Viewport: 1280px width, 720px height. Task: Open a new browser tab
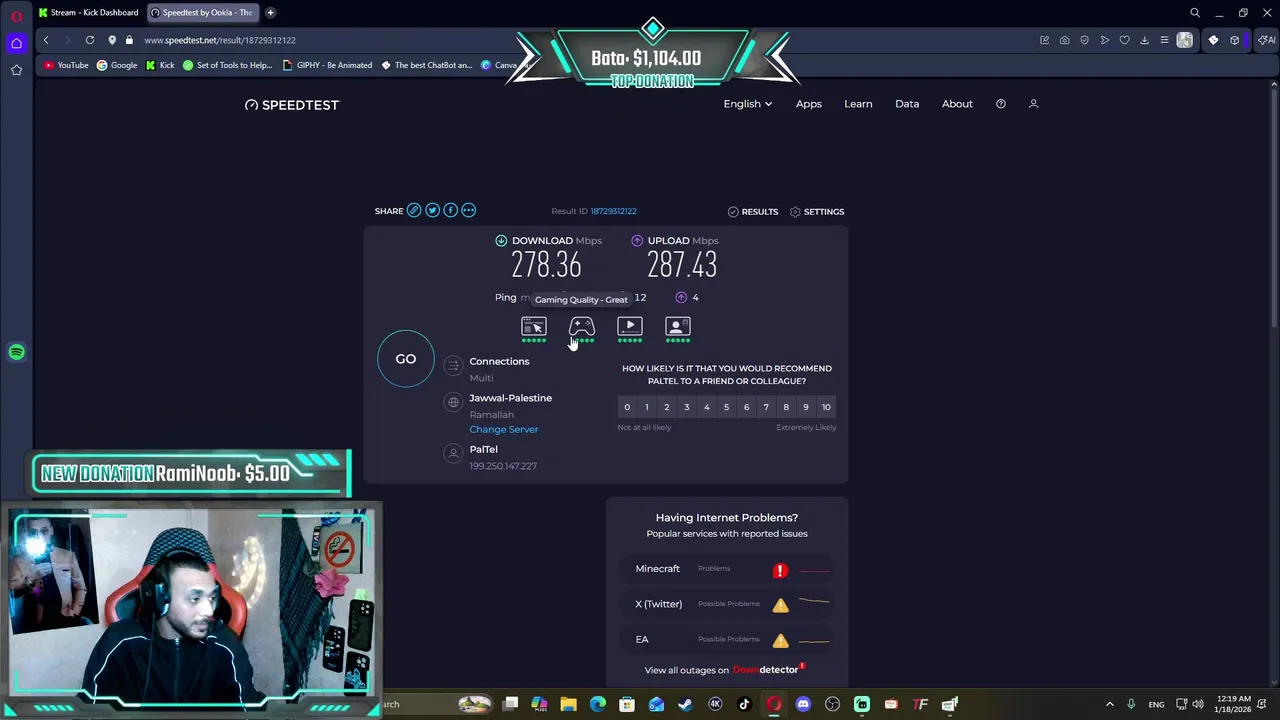pos(270,13)
